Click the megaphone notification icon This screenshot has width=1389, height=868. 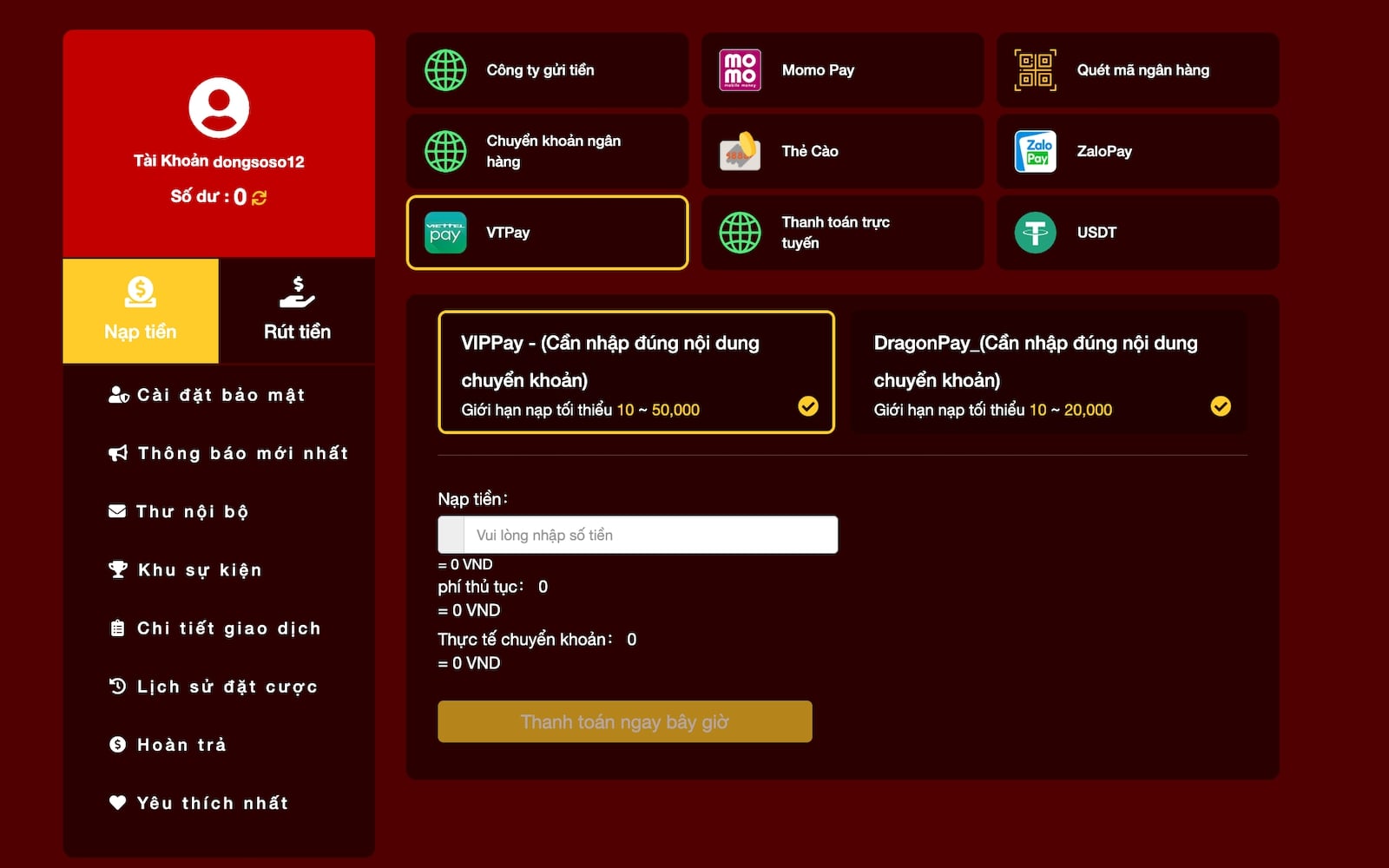point(118,453)
